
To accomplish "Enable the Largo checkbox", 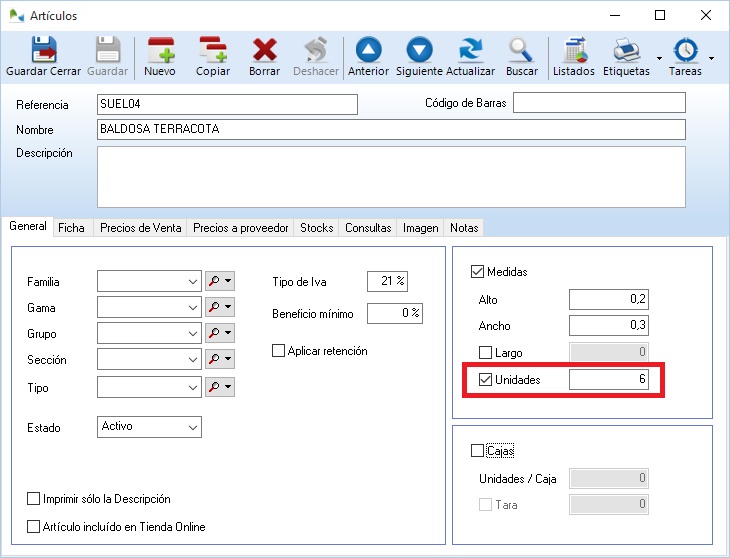I will click(486, 353).
